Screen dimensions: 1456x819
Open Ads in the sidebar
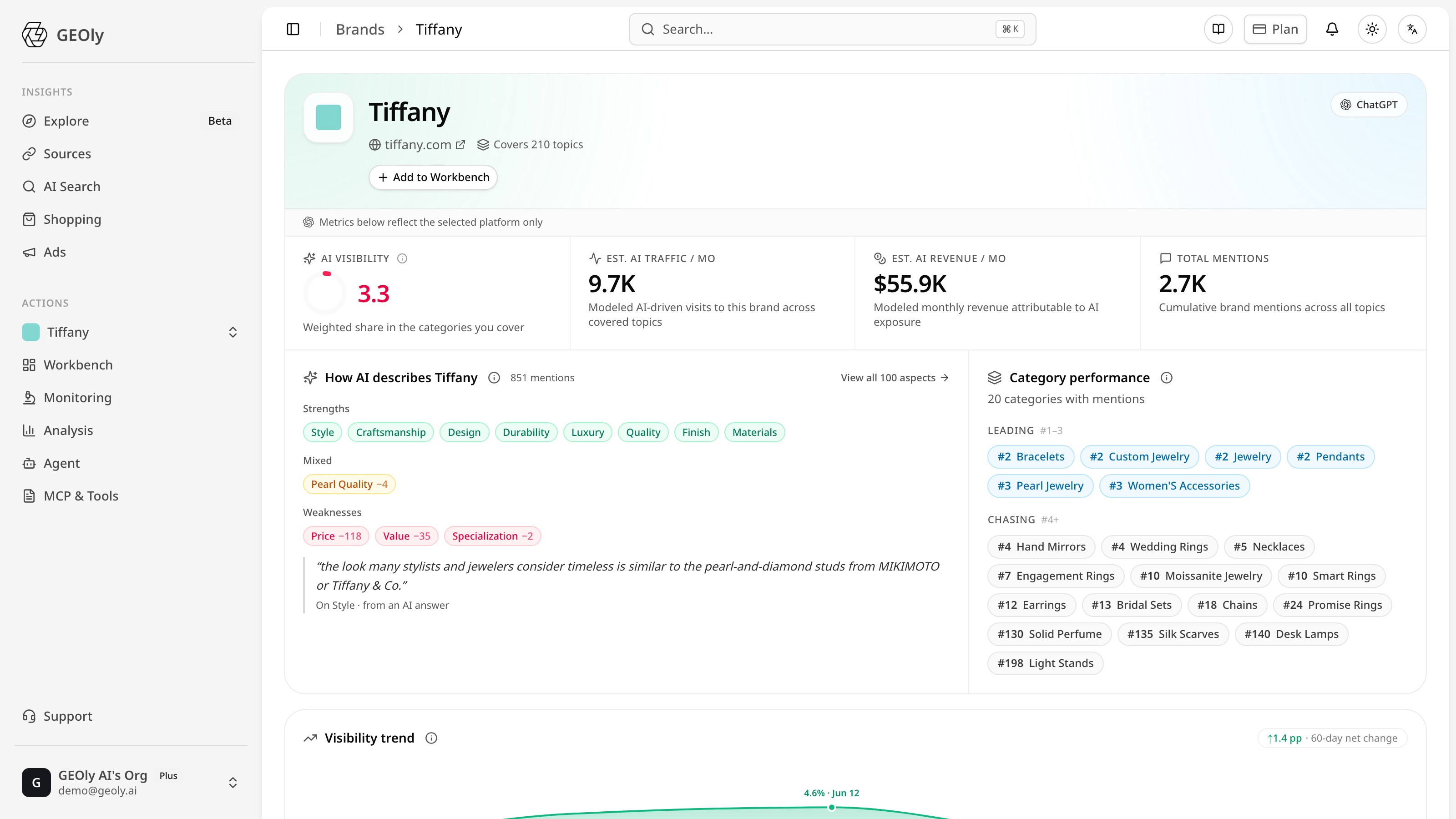coord(131,252)
